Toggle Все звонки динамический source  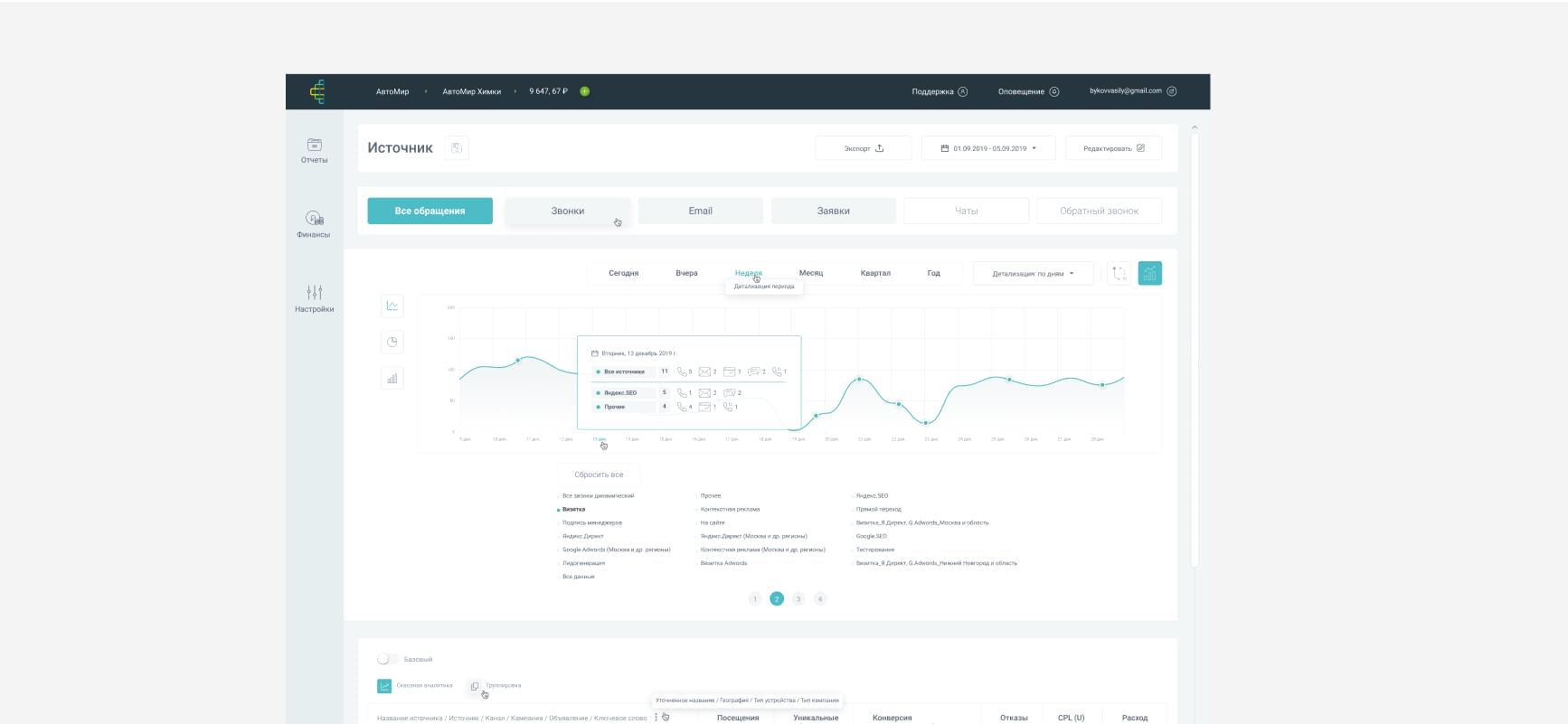[596, 495]
